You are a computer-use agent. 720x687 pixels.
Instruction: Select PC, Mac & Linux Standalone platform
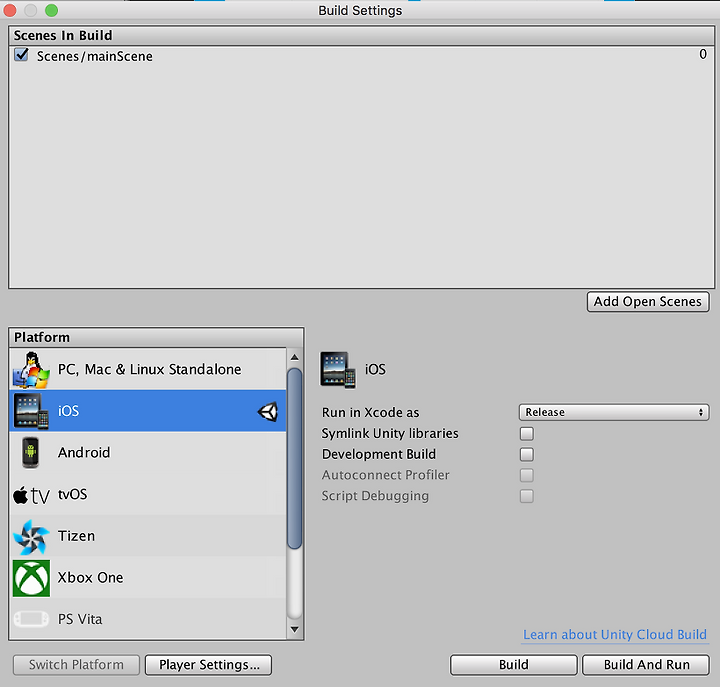(147, 369)
